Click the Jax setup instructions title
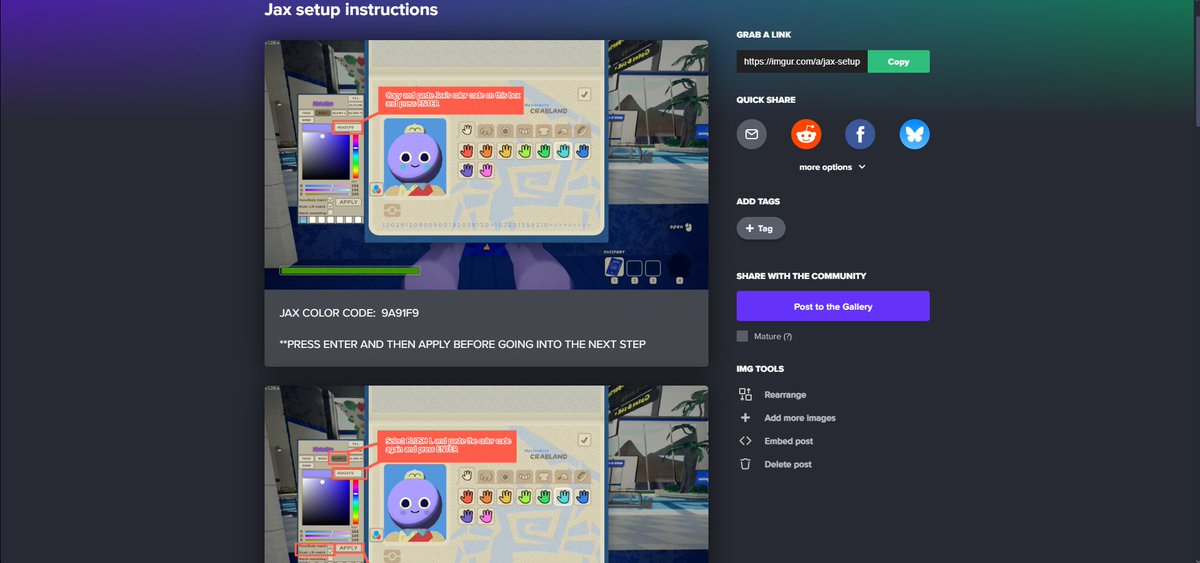The image size is (1200, 563). tap(351, 10)
